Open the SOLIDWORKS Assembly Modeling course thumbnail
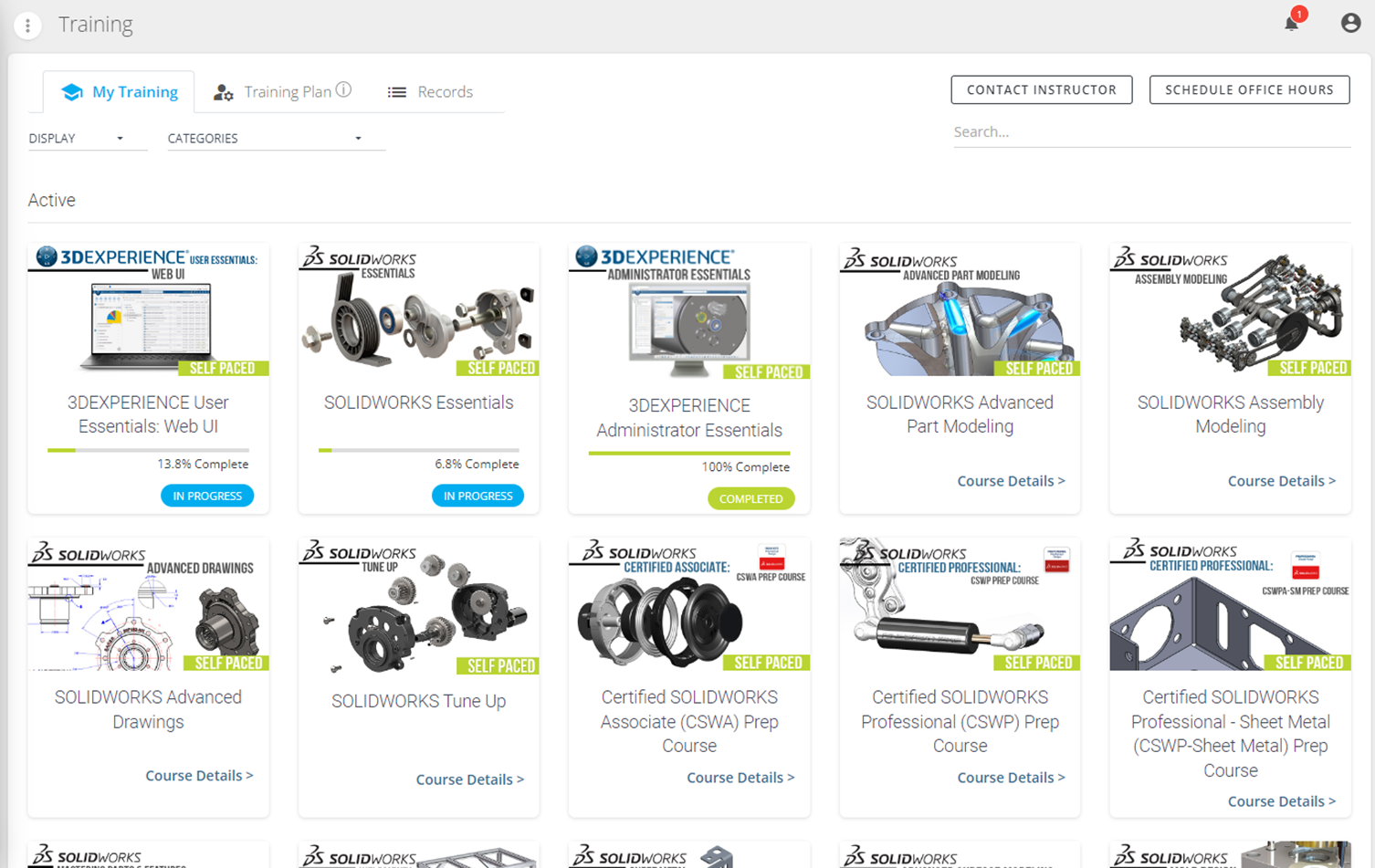The image size is (1375, 868). coord(1230,310)
